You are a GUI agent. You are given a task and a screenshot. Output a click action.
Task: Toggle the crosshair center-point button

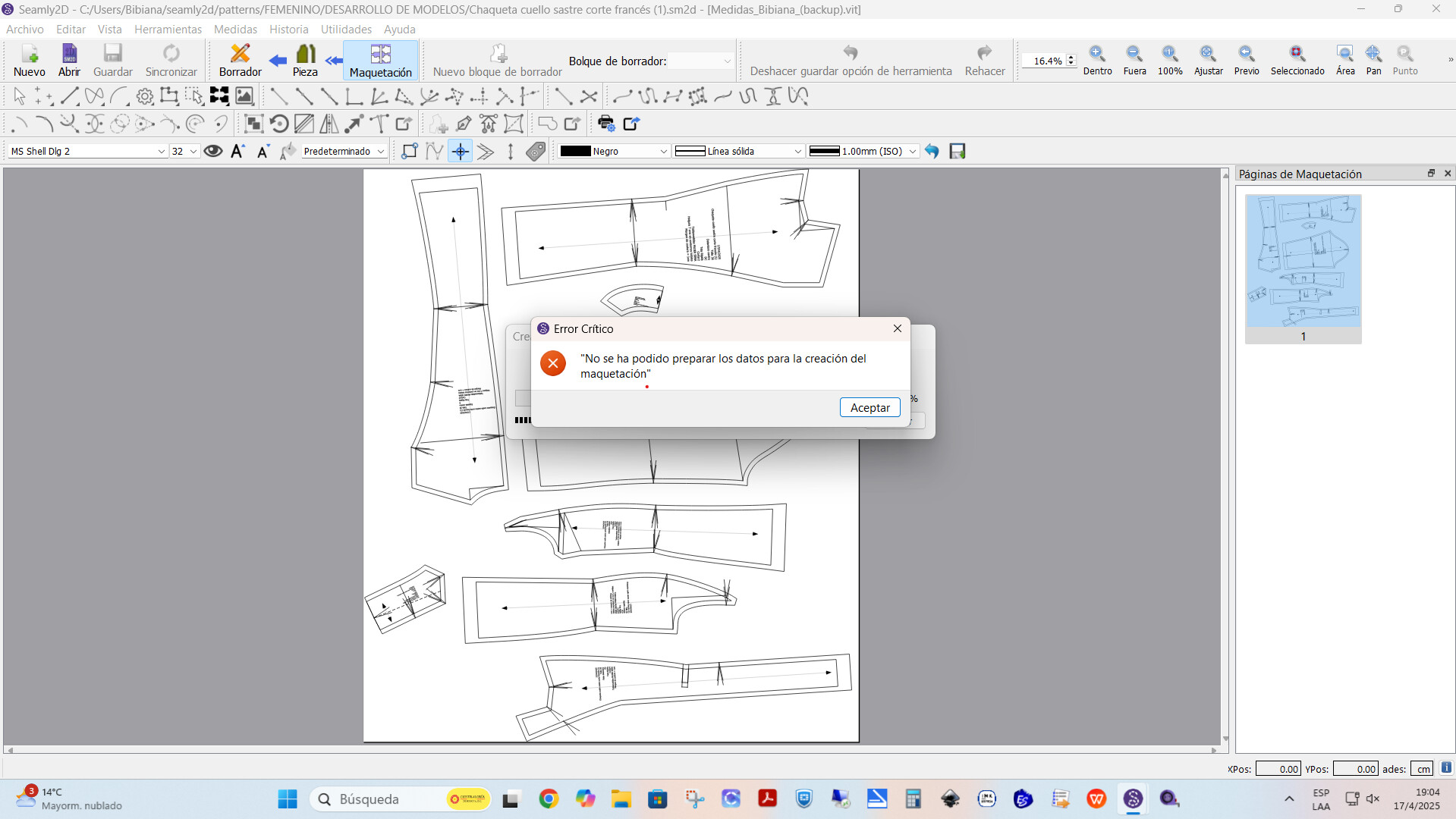(x=461, y=152)
